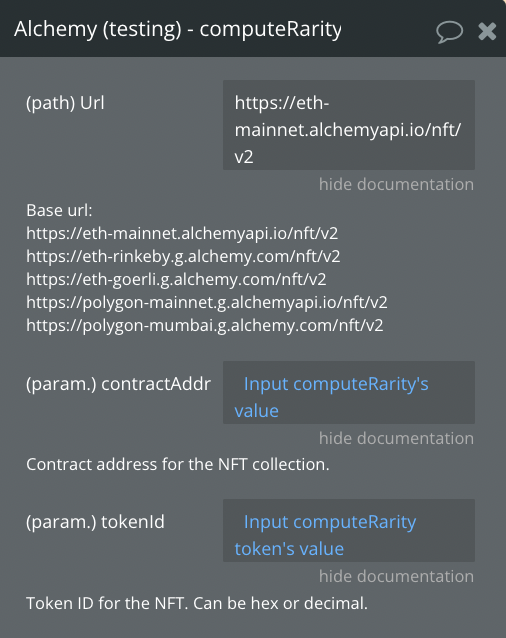Hide documentation below the contractAddr field

point(396,438)
